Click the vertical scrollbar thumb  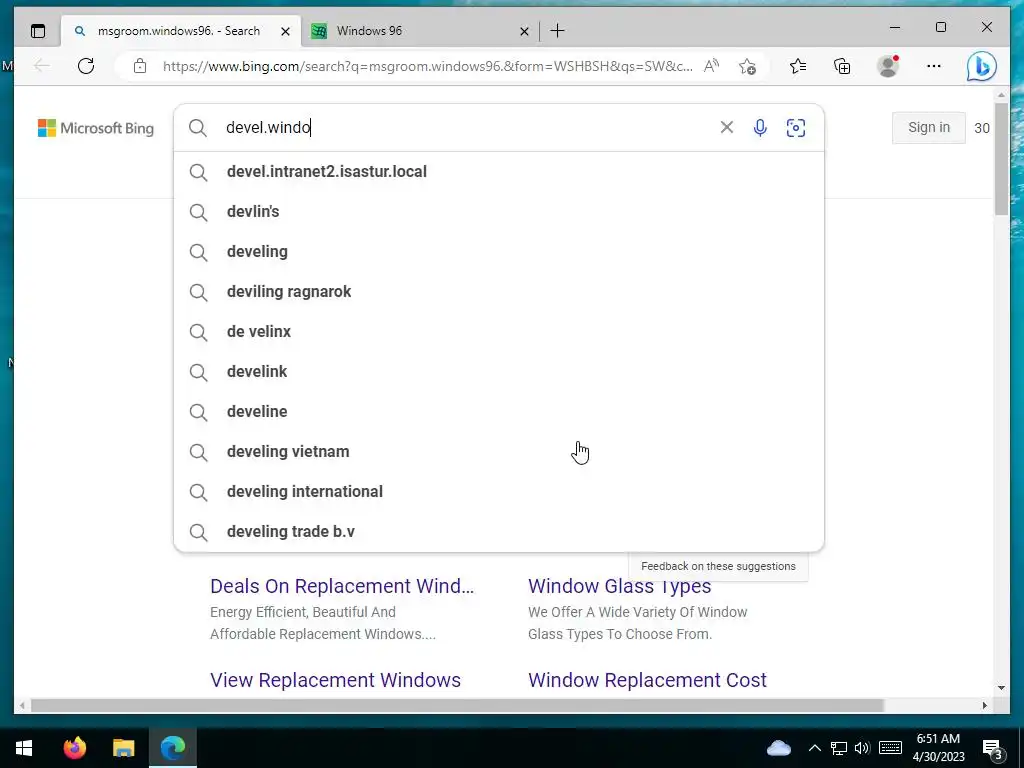click(1001, 158)
